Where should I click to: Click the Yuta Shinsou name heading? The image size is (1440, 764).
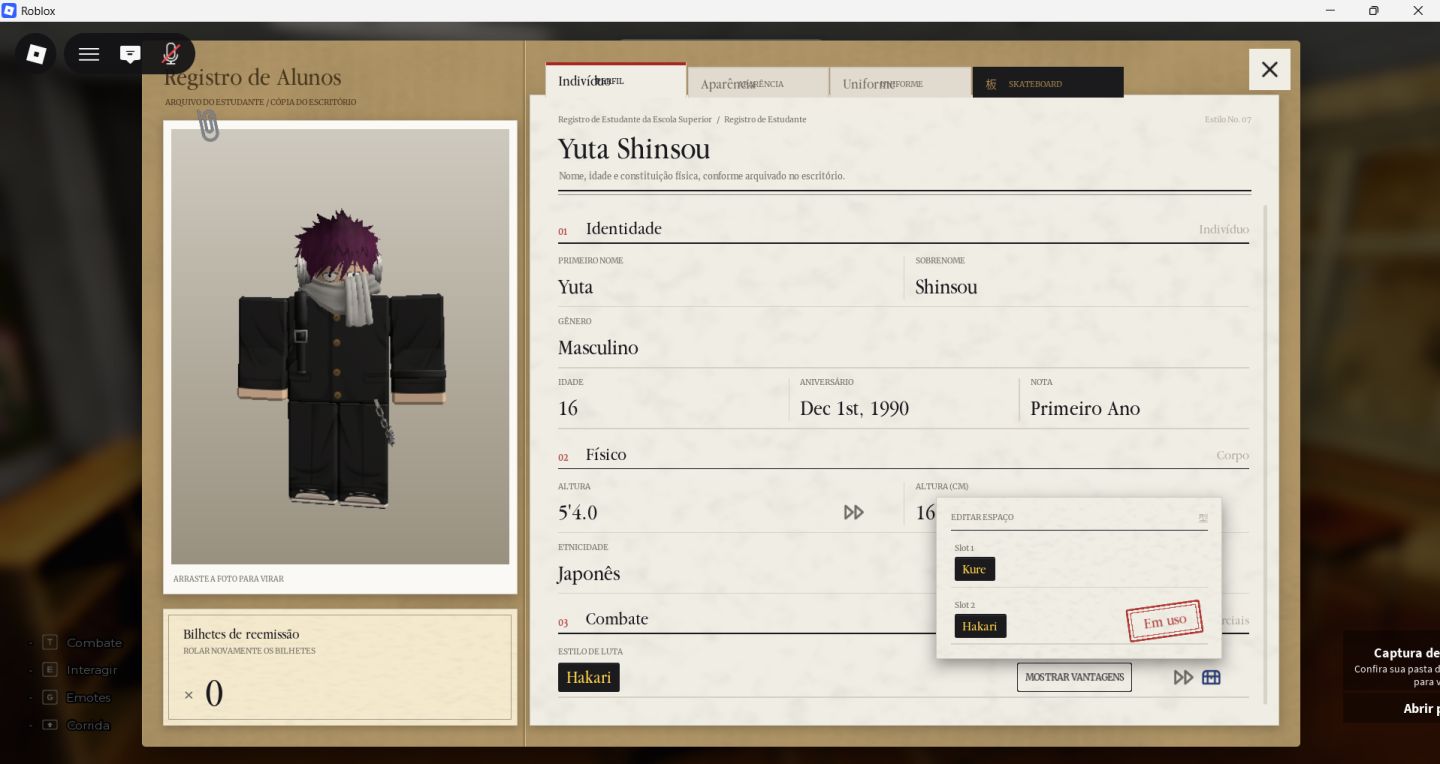634,149
